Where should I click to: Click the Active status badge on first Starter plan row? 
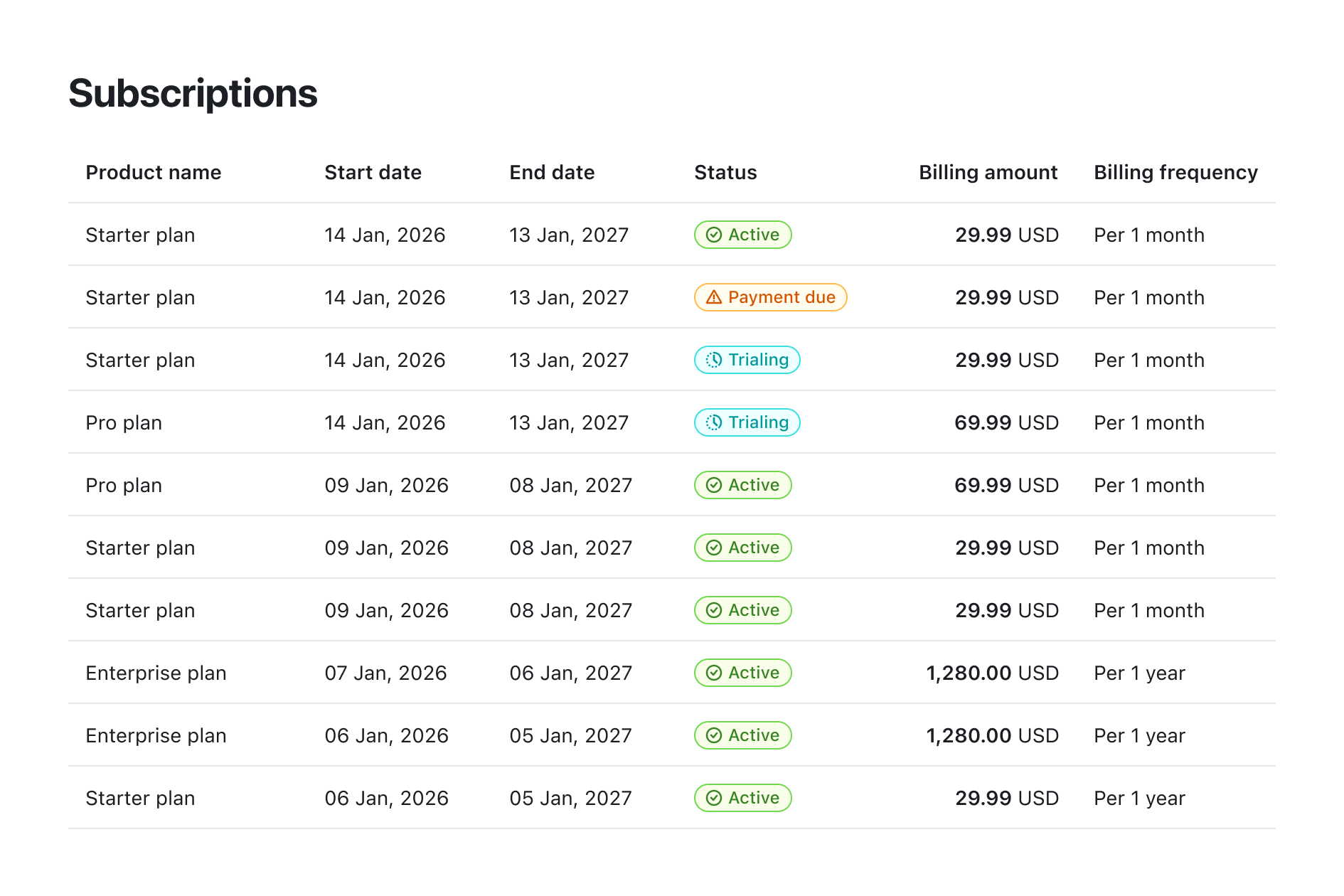tap(742, 235)
